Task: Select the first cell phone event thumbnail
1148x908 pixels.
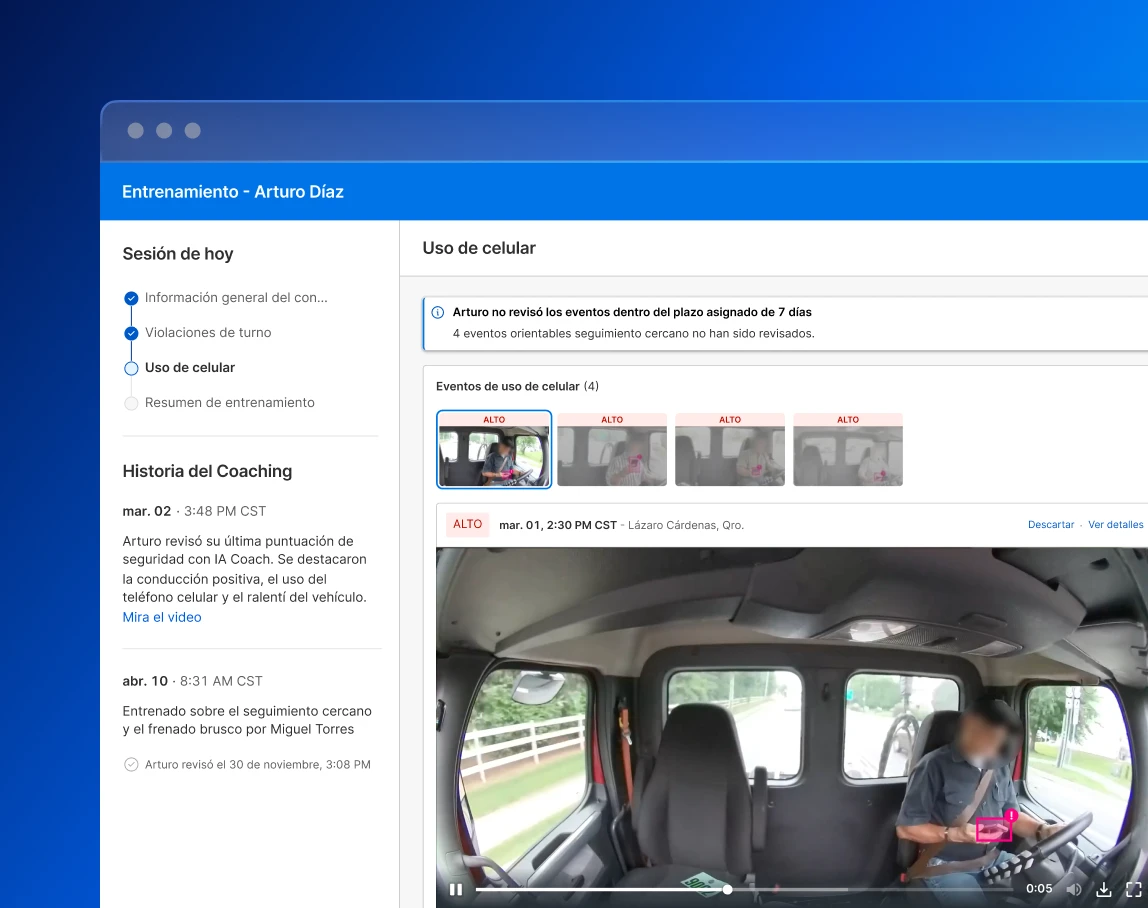Action: pyautogui.click(x=494, y=450)
